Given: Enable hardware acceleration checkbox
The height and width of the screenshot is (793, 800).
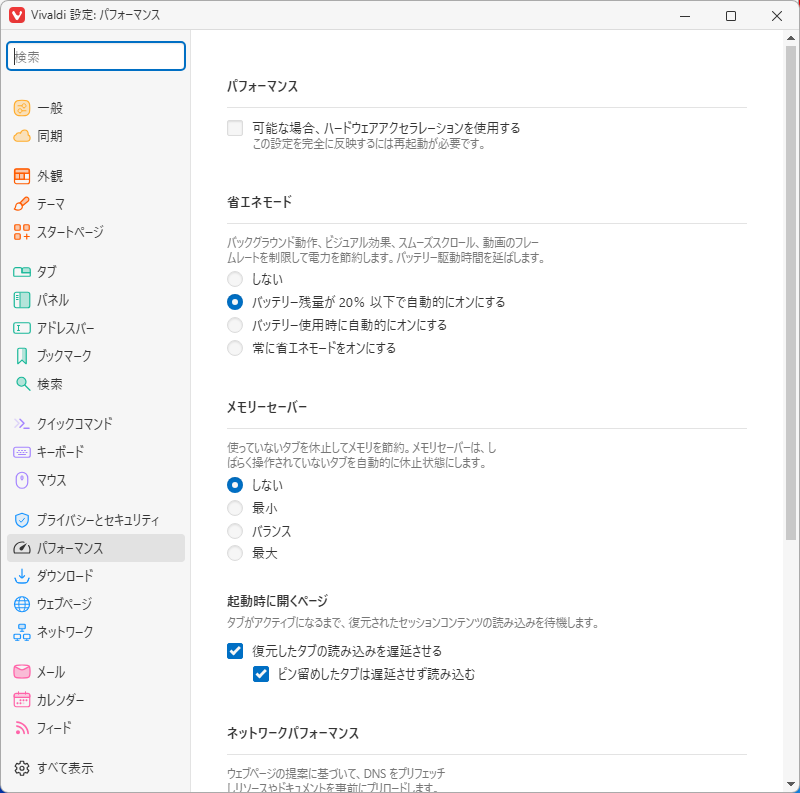Looking at the screenshot, I should pyautogui.click(x=235, y=128).
